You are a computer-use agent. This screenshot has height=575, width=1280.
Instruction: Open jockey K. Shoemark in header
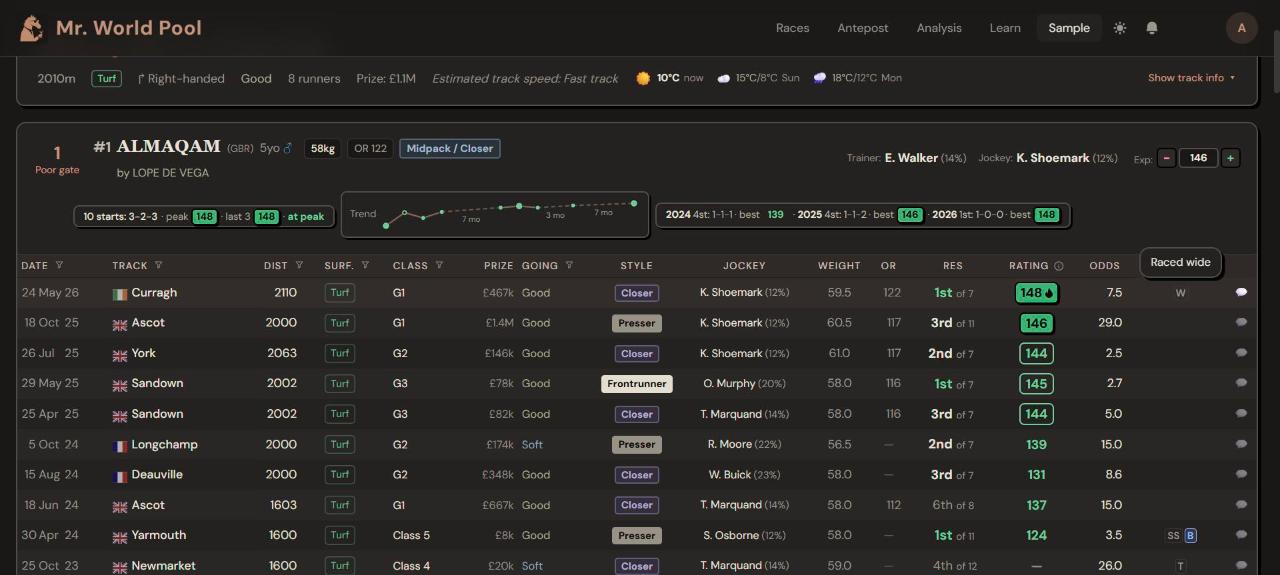[1052, 158]
